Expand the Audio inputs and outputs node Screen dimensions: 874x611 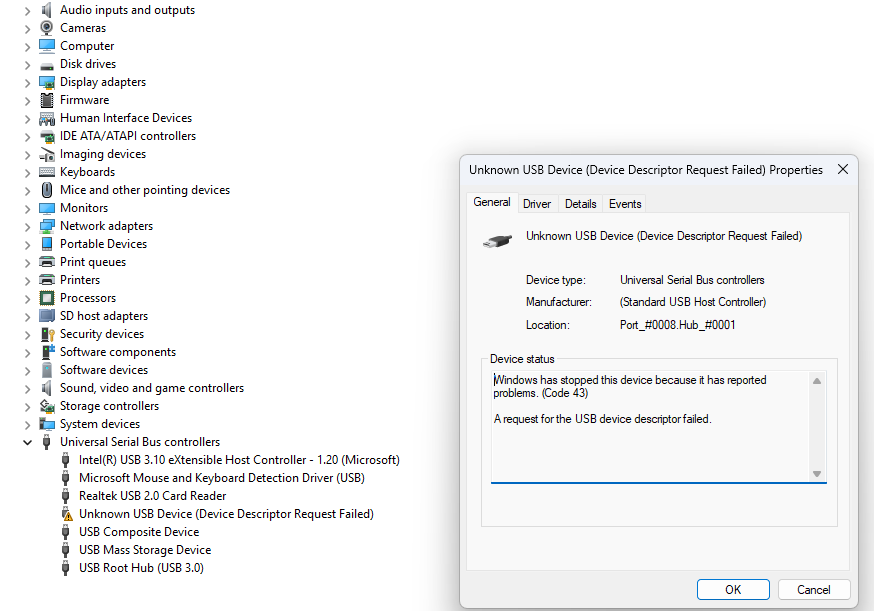[27, 11]
